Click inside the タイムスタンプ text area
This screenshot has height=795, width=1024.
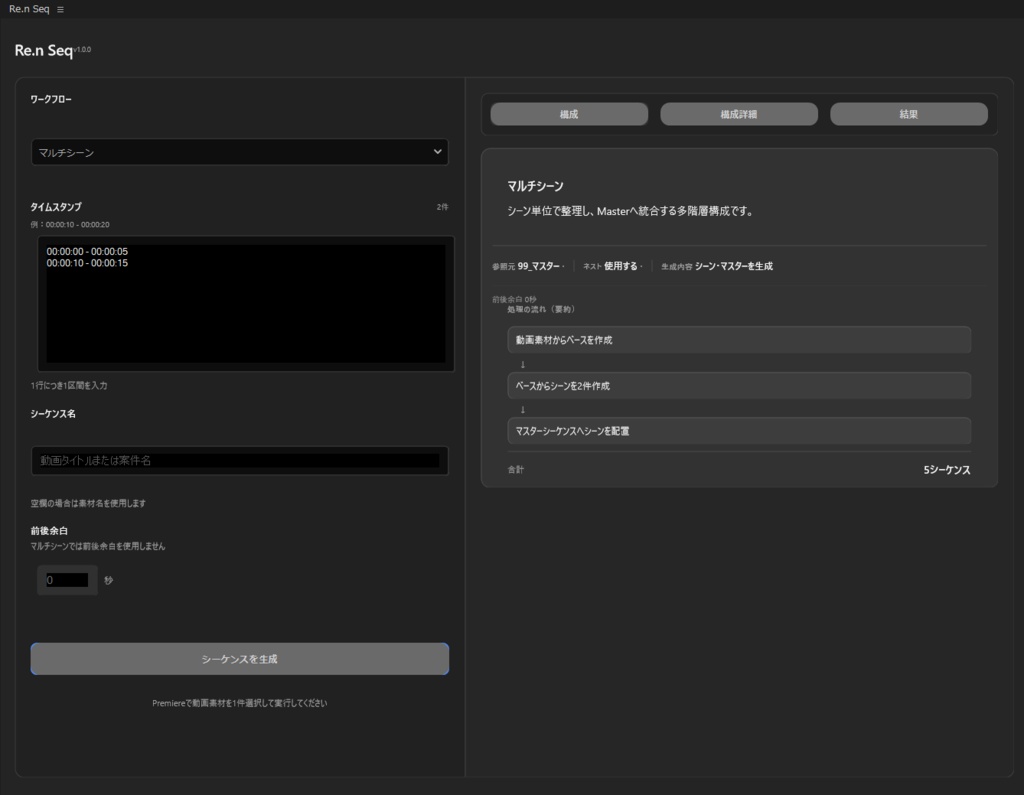[x=246, y=304]
